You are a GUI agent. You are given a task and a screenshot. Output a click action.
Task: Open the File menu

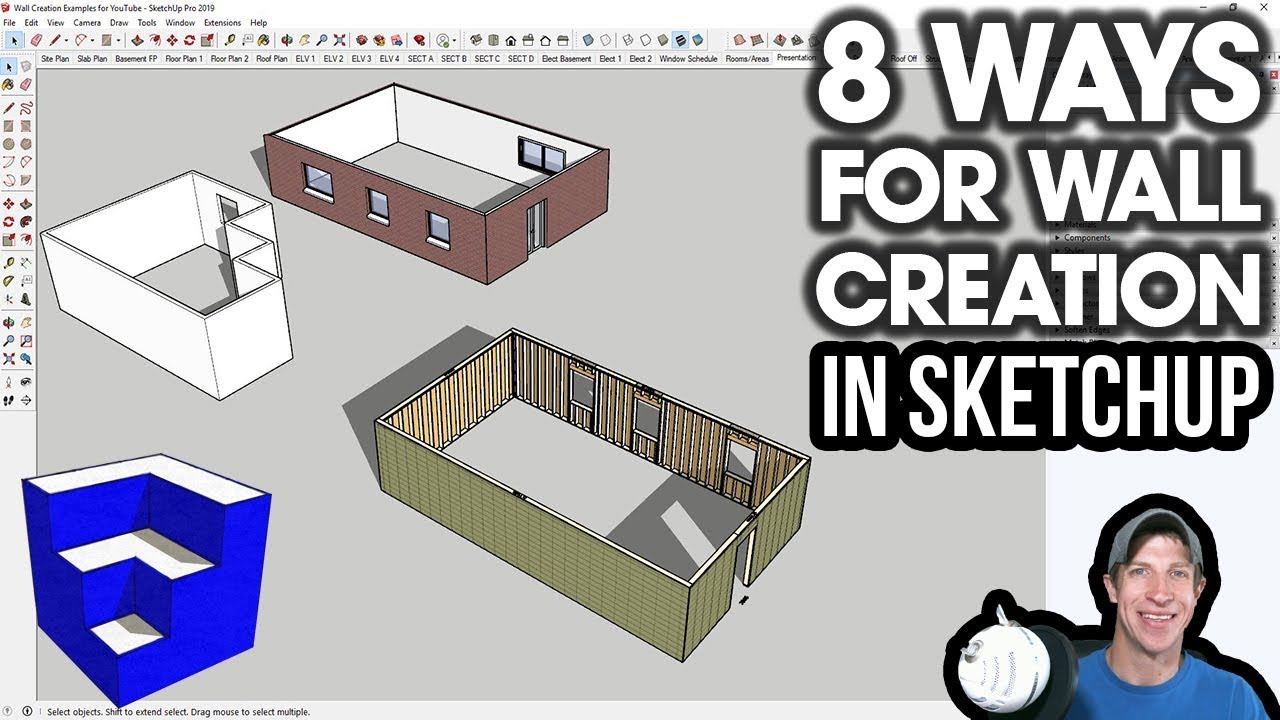(x=9, y=22)
